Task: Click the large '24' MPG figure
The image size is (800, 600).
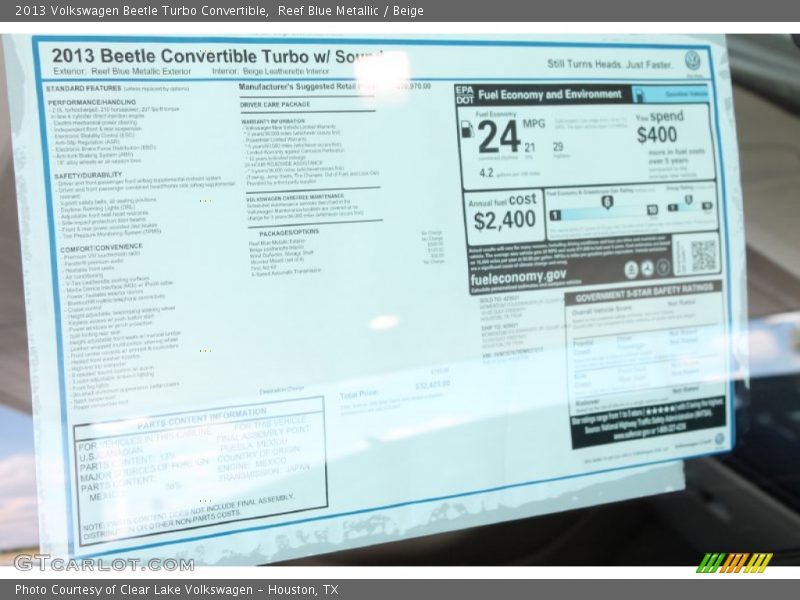Action: (499, 138)
